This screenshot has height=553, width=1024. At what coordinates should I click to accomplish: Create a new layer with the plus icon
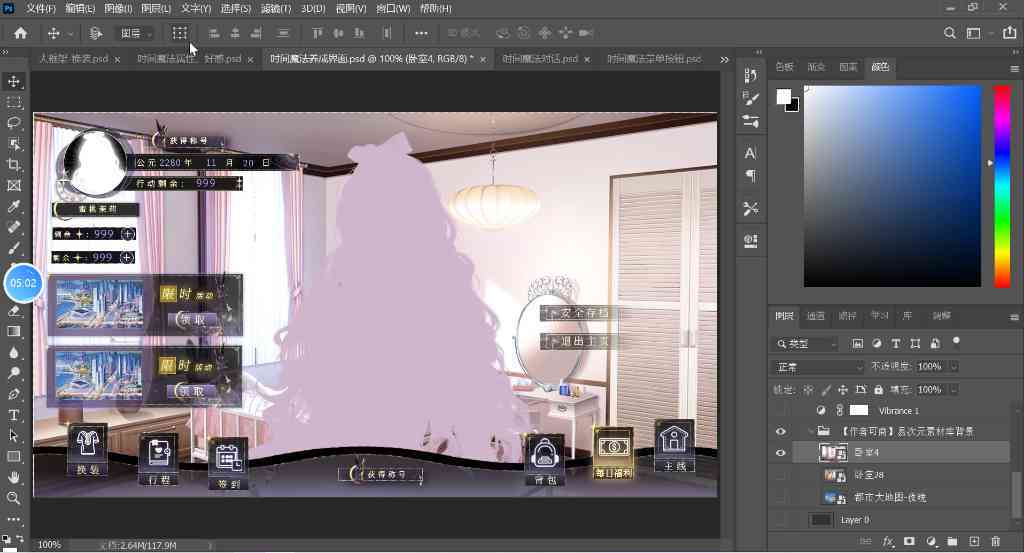click(x=974, y=541)
